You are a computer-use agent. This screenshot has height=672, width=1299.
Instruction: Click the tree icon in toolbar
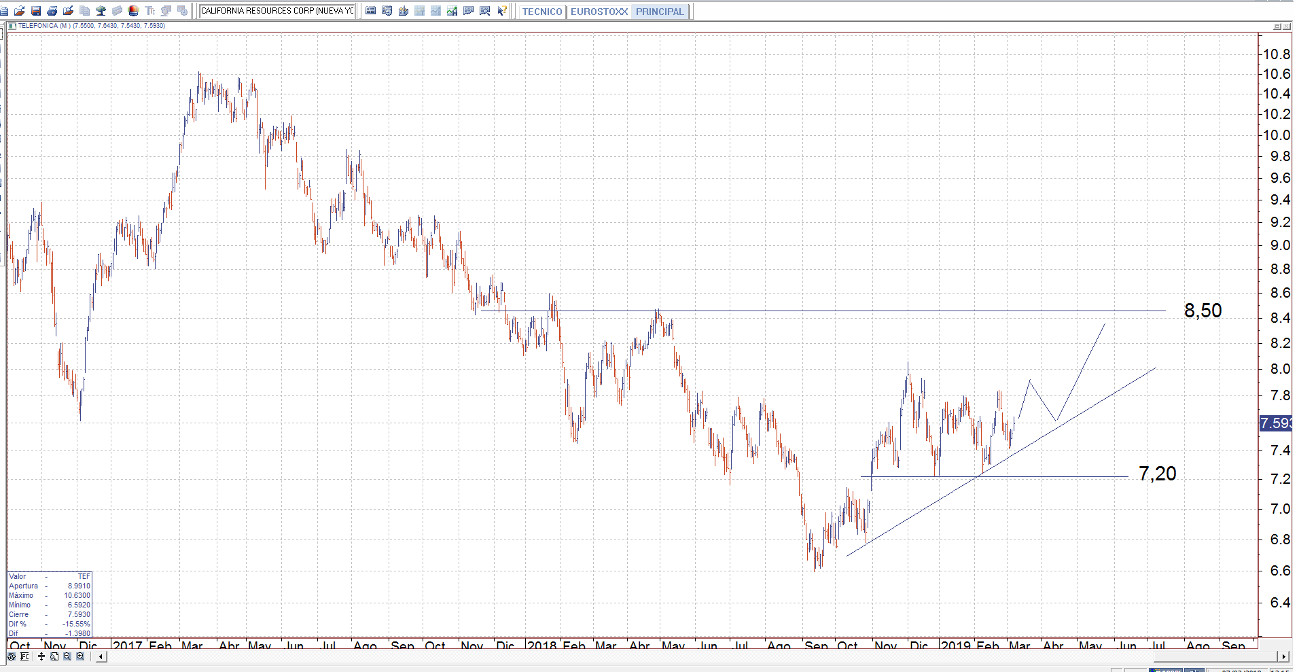coord(101,11)
